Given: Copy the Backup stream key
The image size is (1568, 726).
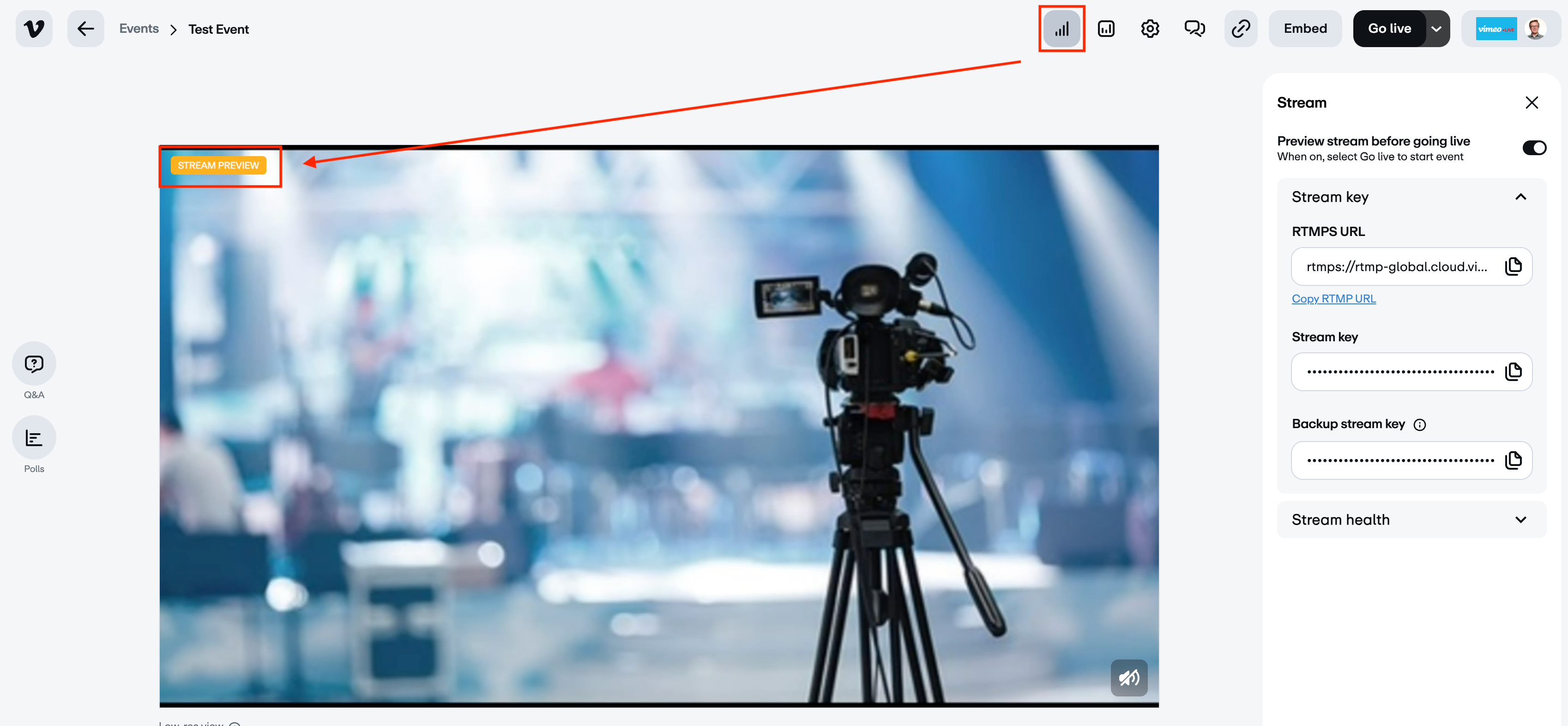Looking at the screenshot, I should click(x=1513, y=460).
